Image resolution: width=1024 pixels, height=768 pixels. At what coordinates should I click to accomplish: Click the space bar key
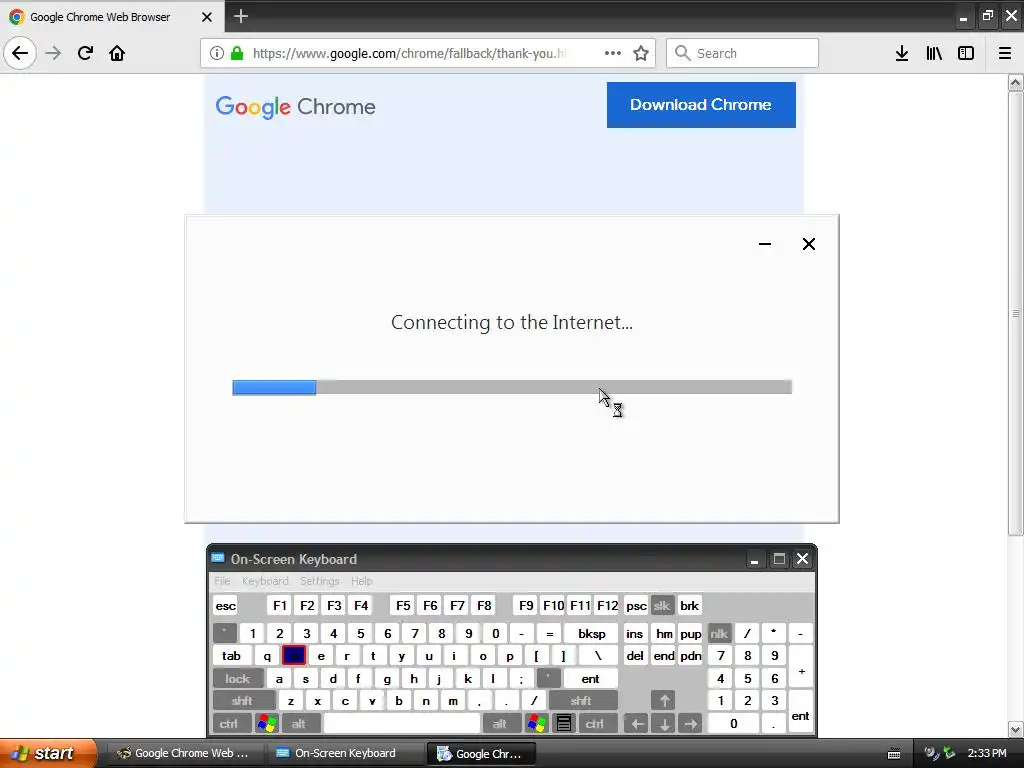click(402, 724)
